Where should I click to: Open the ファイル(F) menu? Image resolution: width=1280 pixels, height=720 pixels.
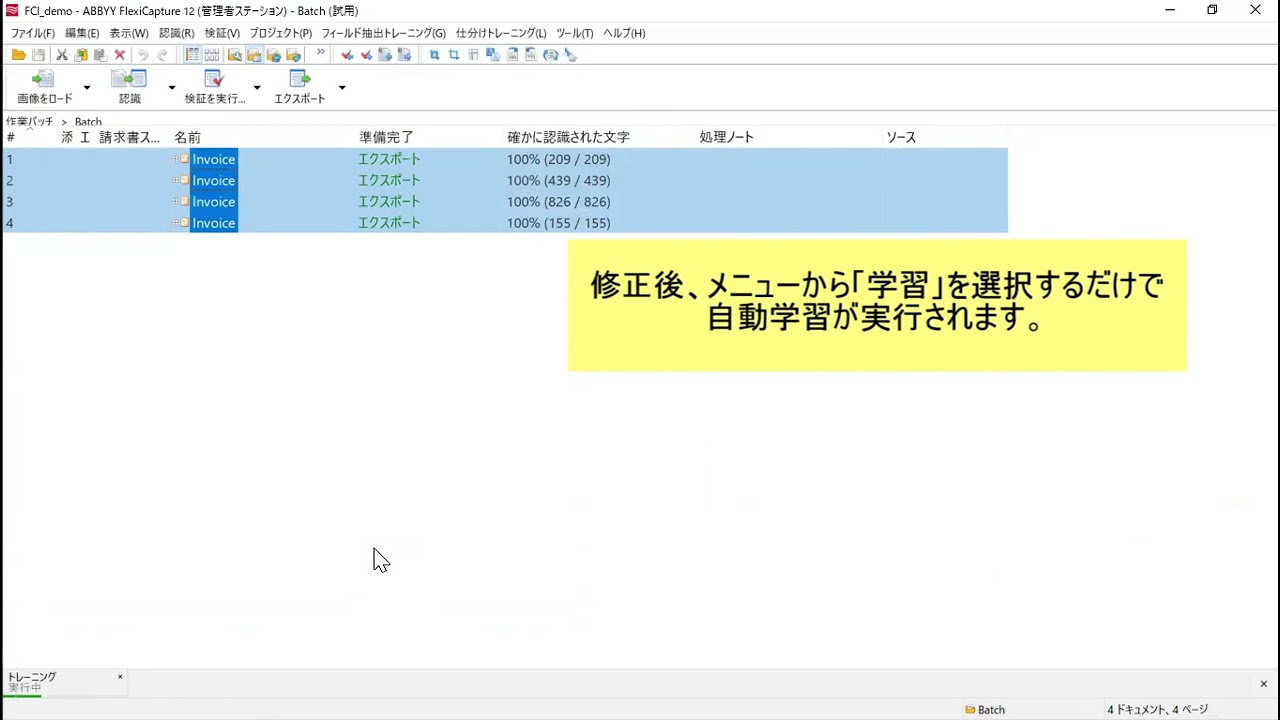pos(33,33)
